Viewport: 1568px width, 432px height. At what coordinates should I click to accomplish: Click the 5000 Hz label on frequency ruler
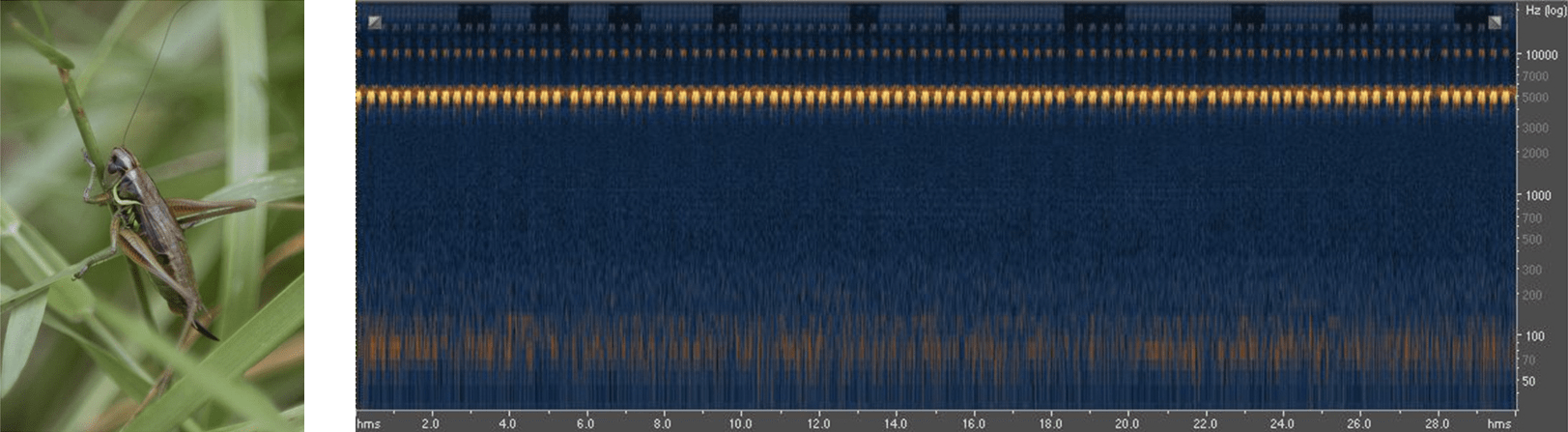pos(1534,98)
